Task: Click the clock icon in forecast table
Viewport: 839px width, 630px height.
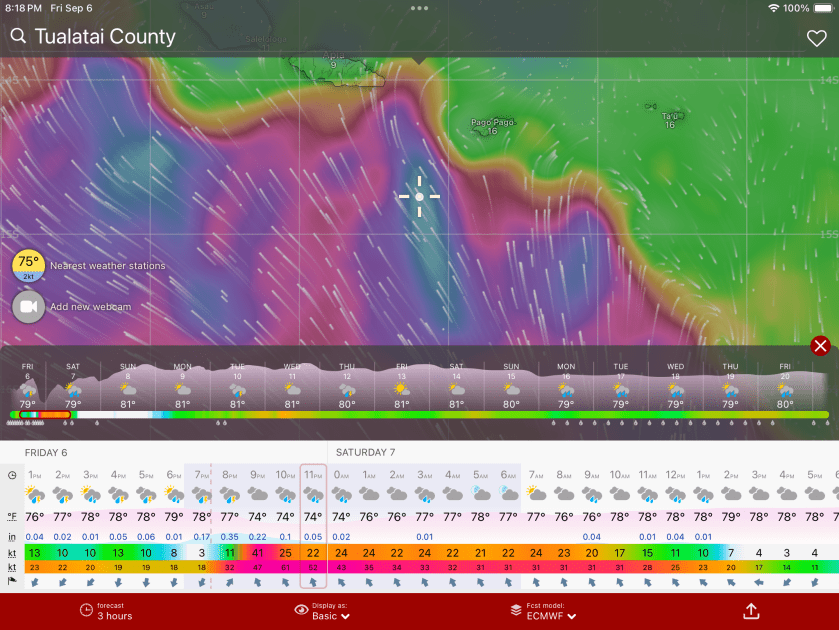Action: click(x=12, y=475)
